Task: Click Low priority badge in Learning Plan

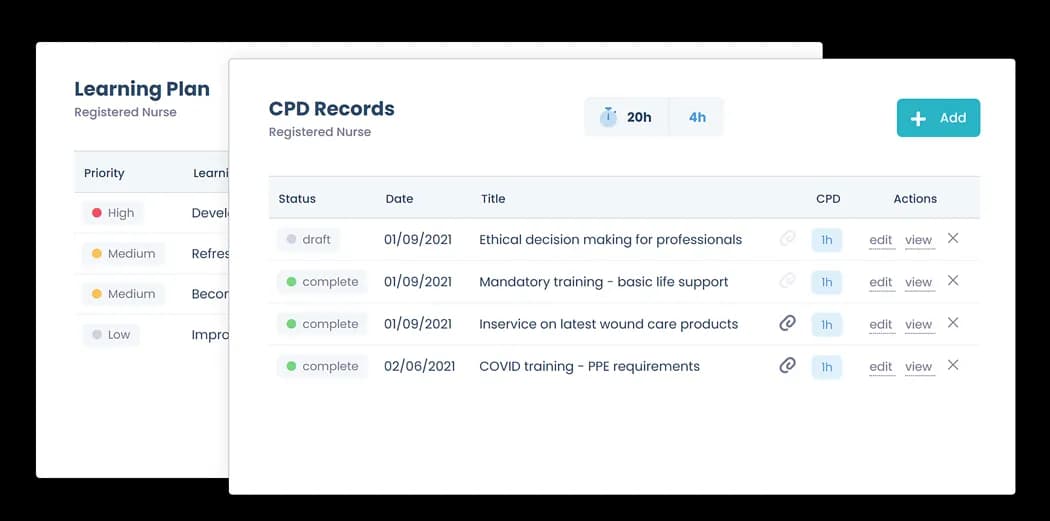Action: tap(110, 335)
